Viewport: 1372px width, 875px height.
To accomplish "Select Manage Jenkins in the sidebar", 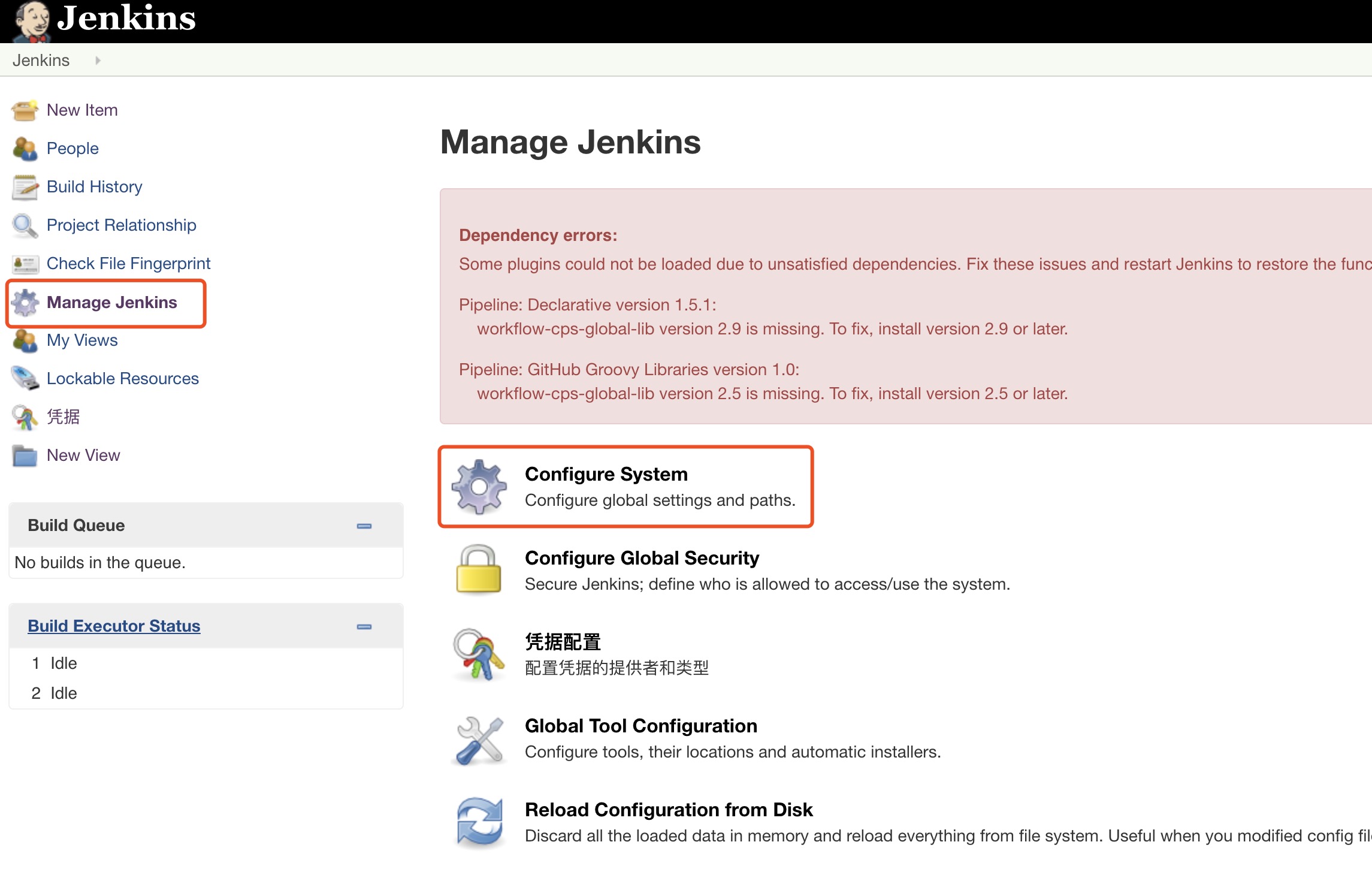I will [112, 302].
